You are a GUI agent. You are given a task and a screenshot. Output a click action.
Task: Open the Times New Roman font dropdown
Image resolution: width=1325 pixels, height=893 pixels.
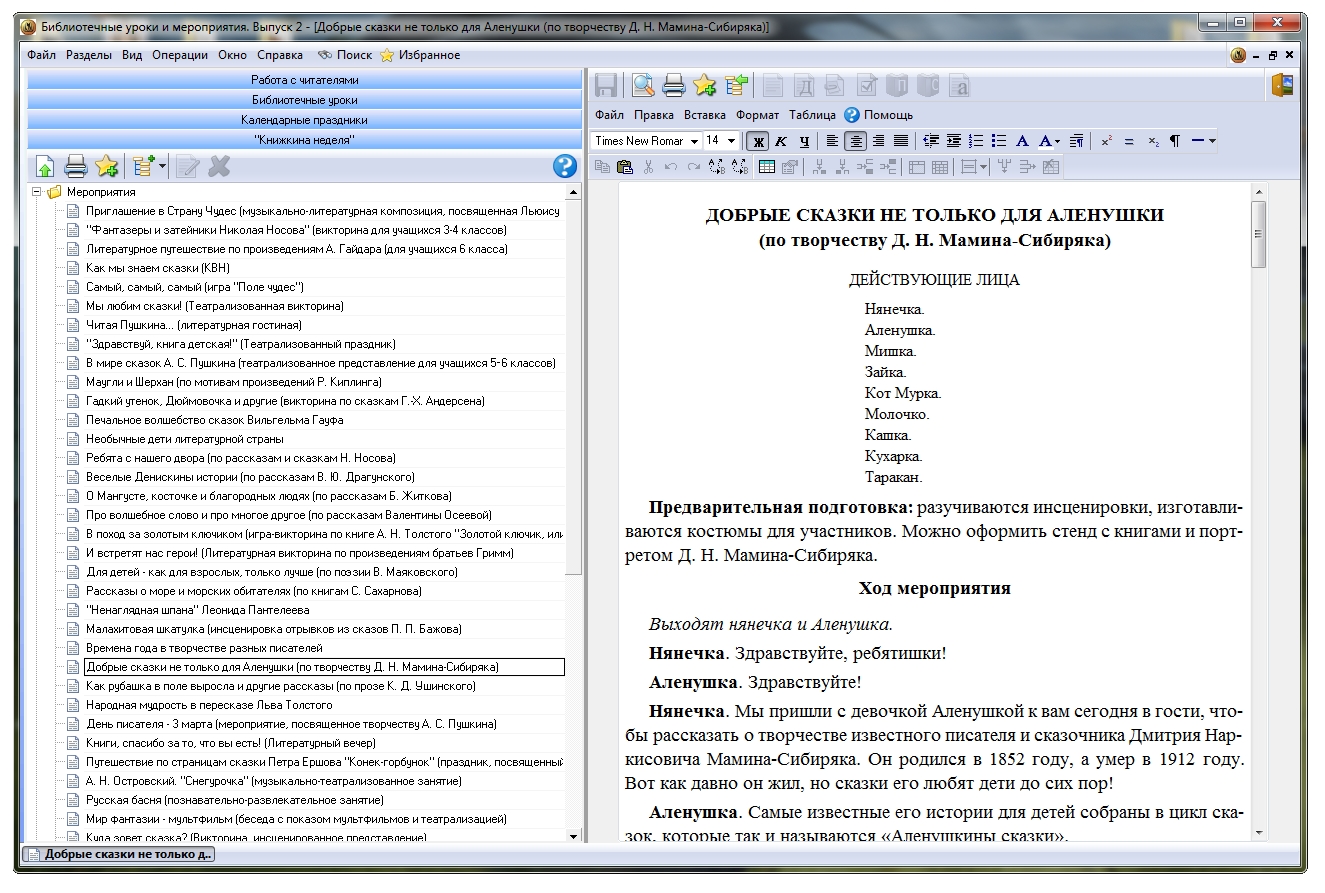click(x=694, y=141)
